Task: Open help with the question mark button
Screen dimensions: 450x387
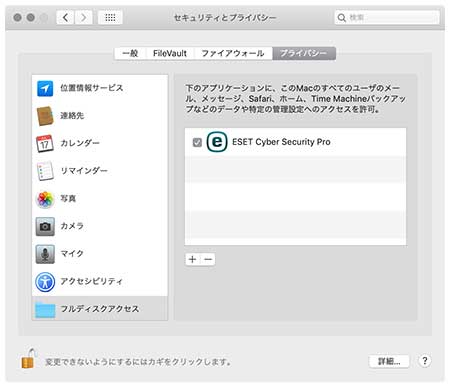Action: [425, 361]
